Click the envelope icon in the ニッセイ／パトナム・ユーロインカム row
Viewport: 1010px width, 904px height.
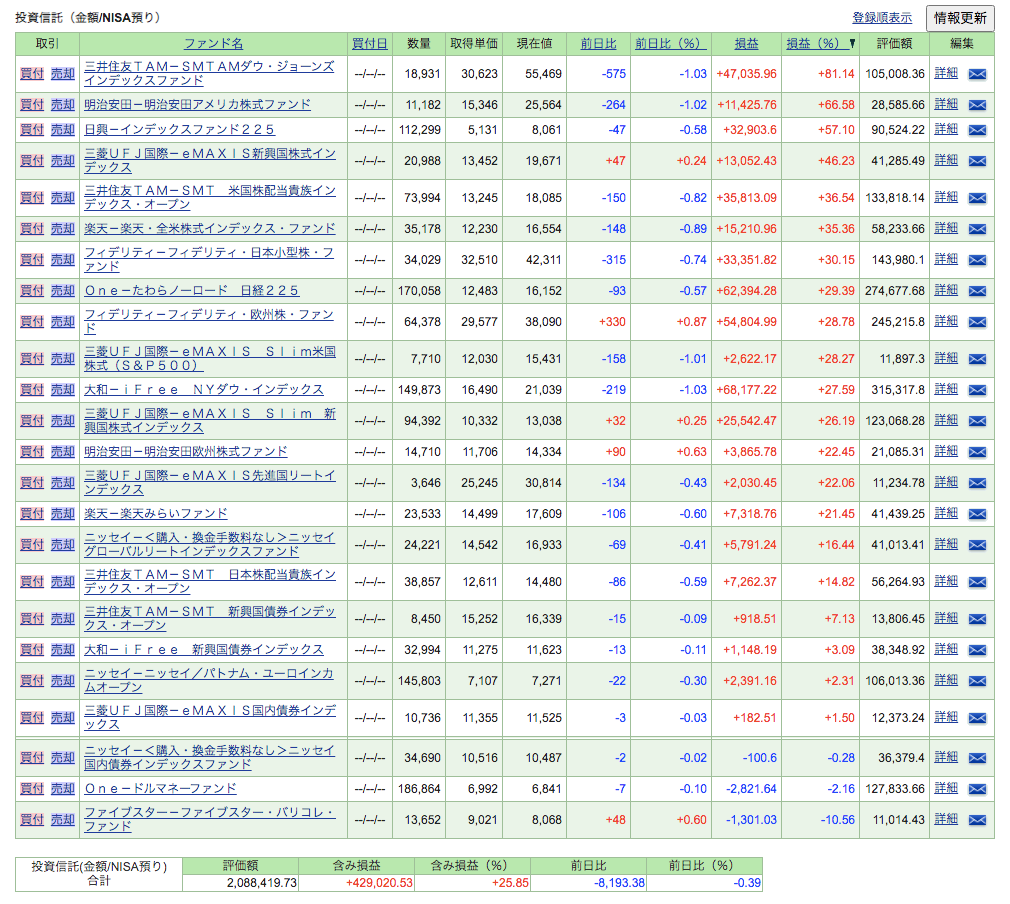(977, 681)
